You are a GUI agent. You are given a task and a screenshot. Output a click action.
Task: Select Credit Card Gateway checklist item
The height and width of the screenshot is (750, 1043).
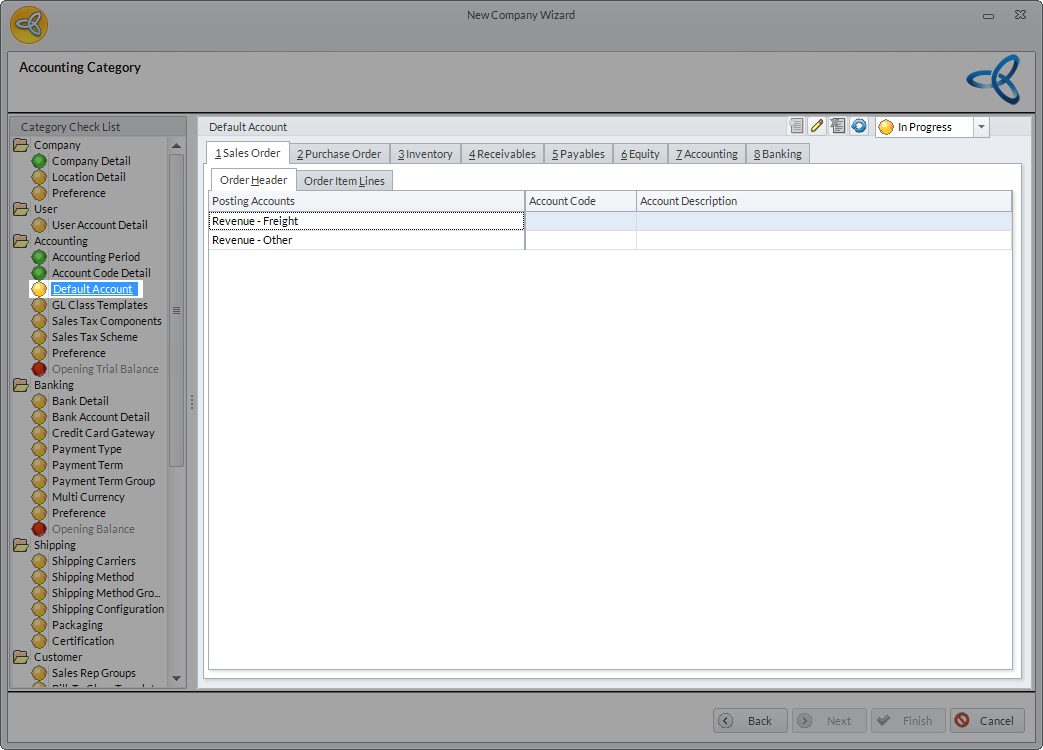pos(103,433)
